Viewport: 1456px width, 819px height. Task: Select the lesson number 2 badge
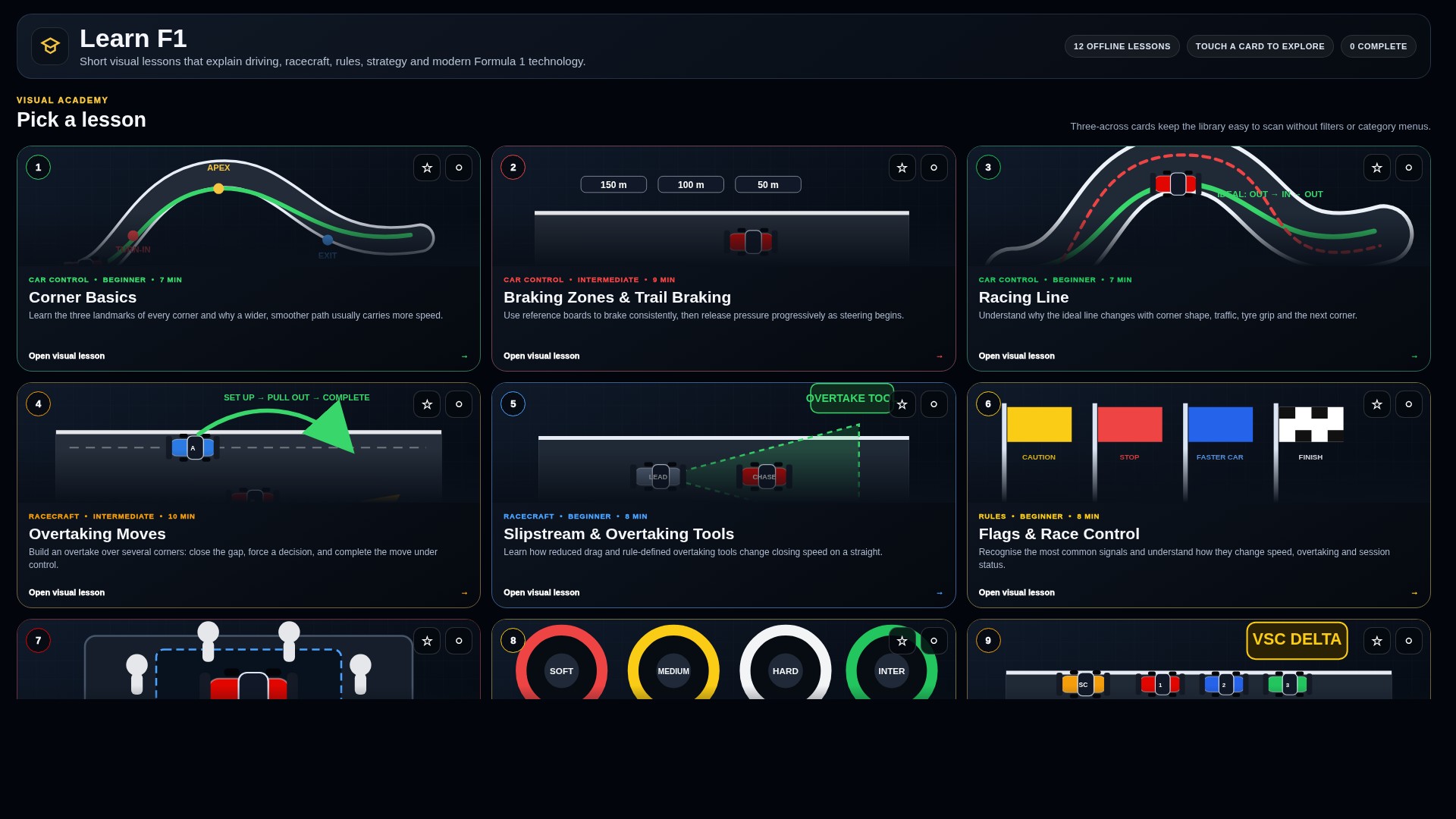coord(513,168)
